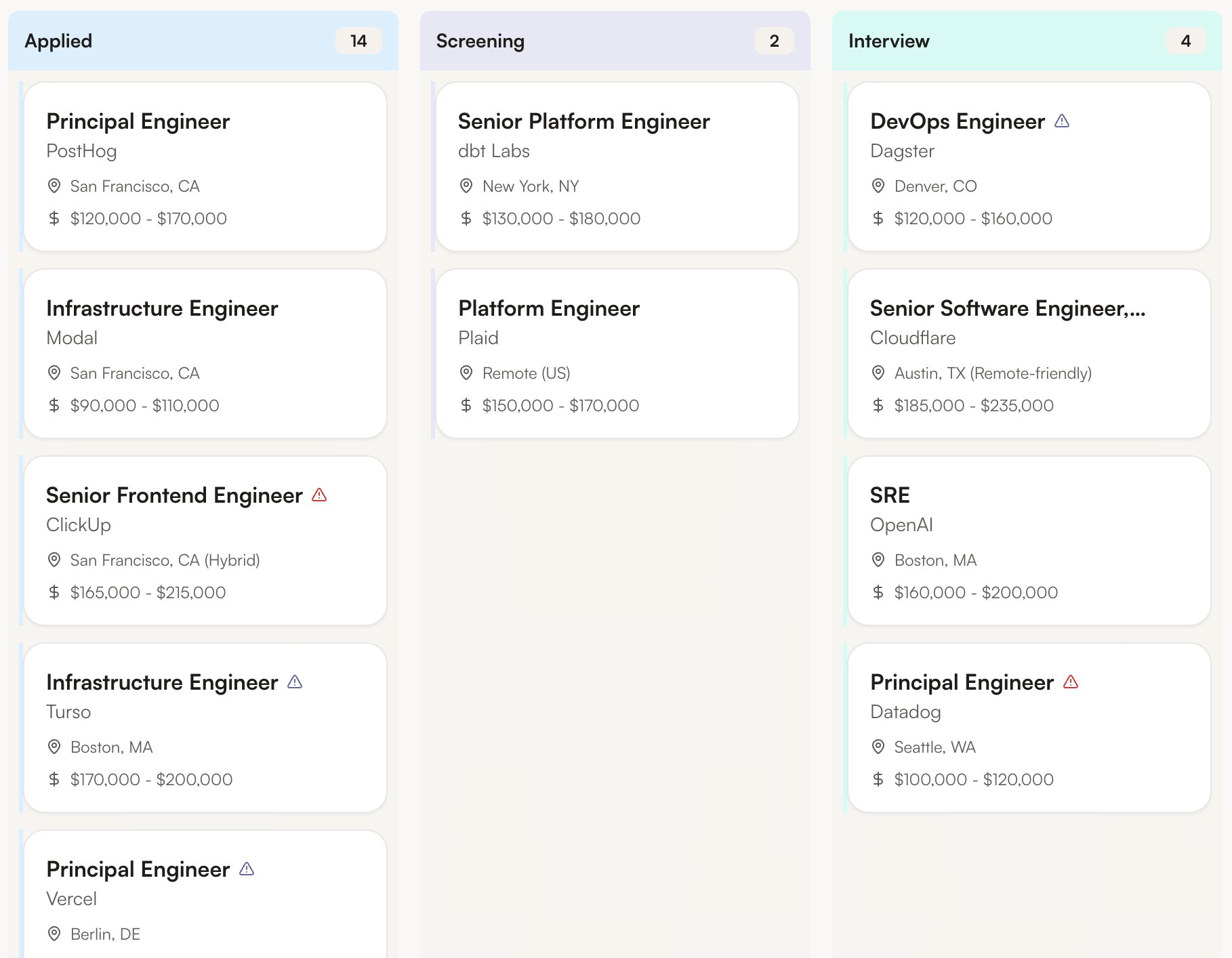Click warning icon on DevOps Engineer card

point(1062,121)
